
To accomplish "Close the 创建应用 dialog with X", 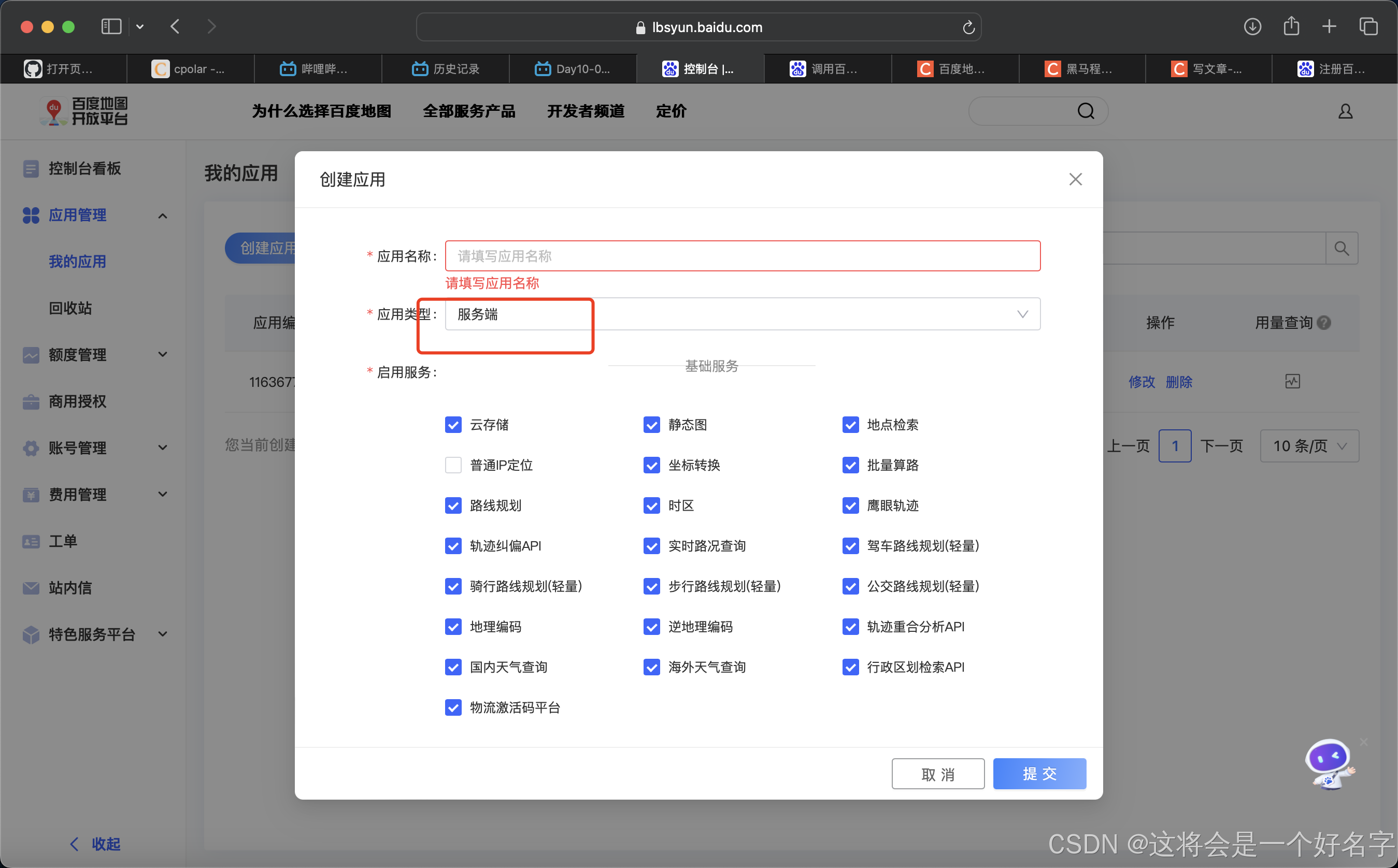I will pos(1075,180).
